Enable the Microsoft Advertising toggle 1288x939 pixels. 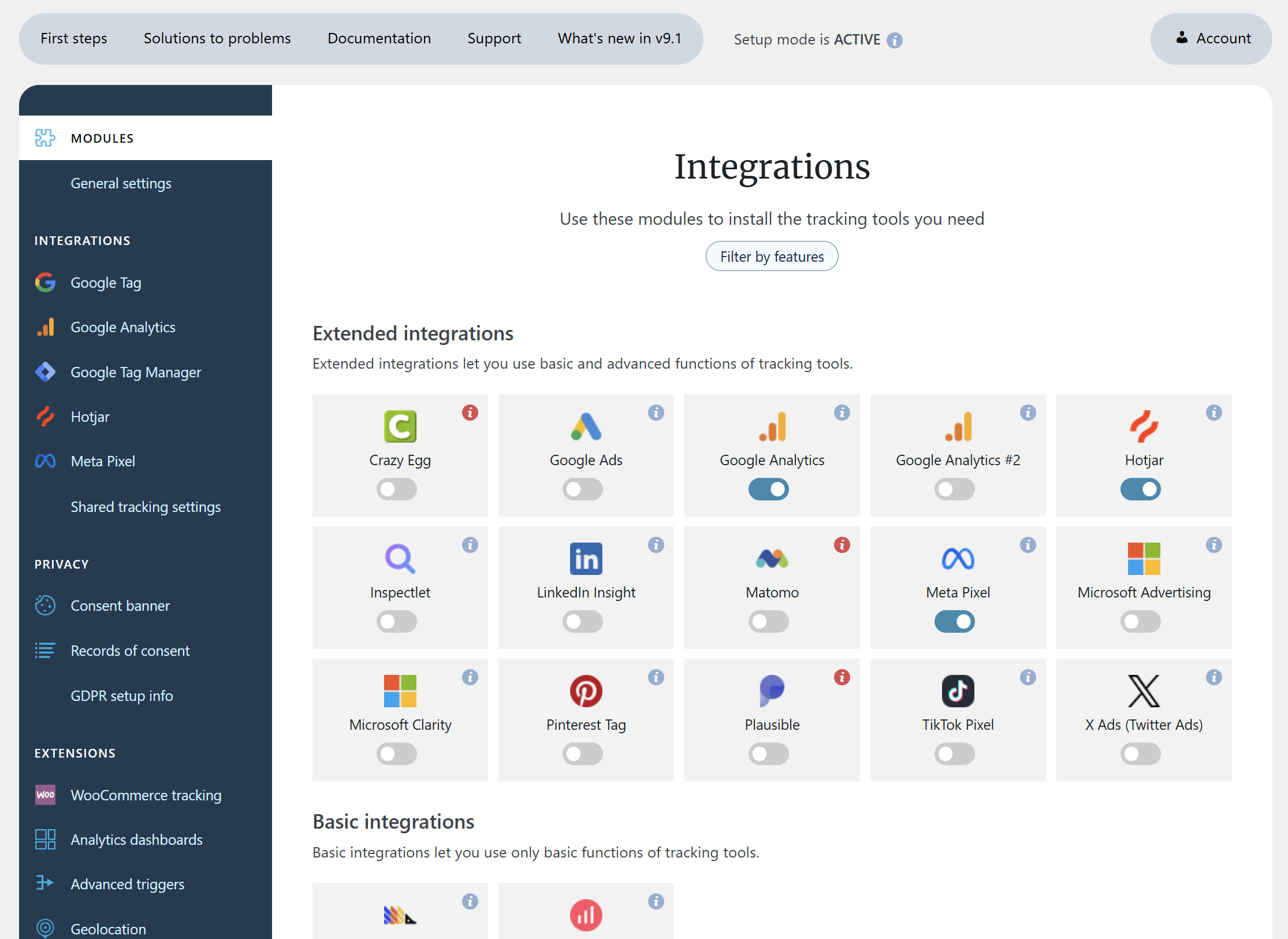(x=1141, y=622)
